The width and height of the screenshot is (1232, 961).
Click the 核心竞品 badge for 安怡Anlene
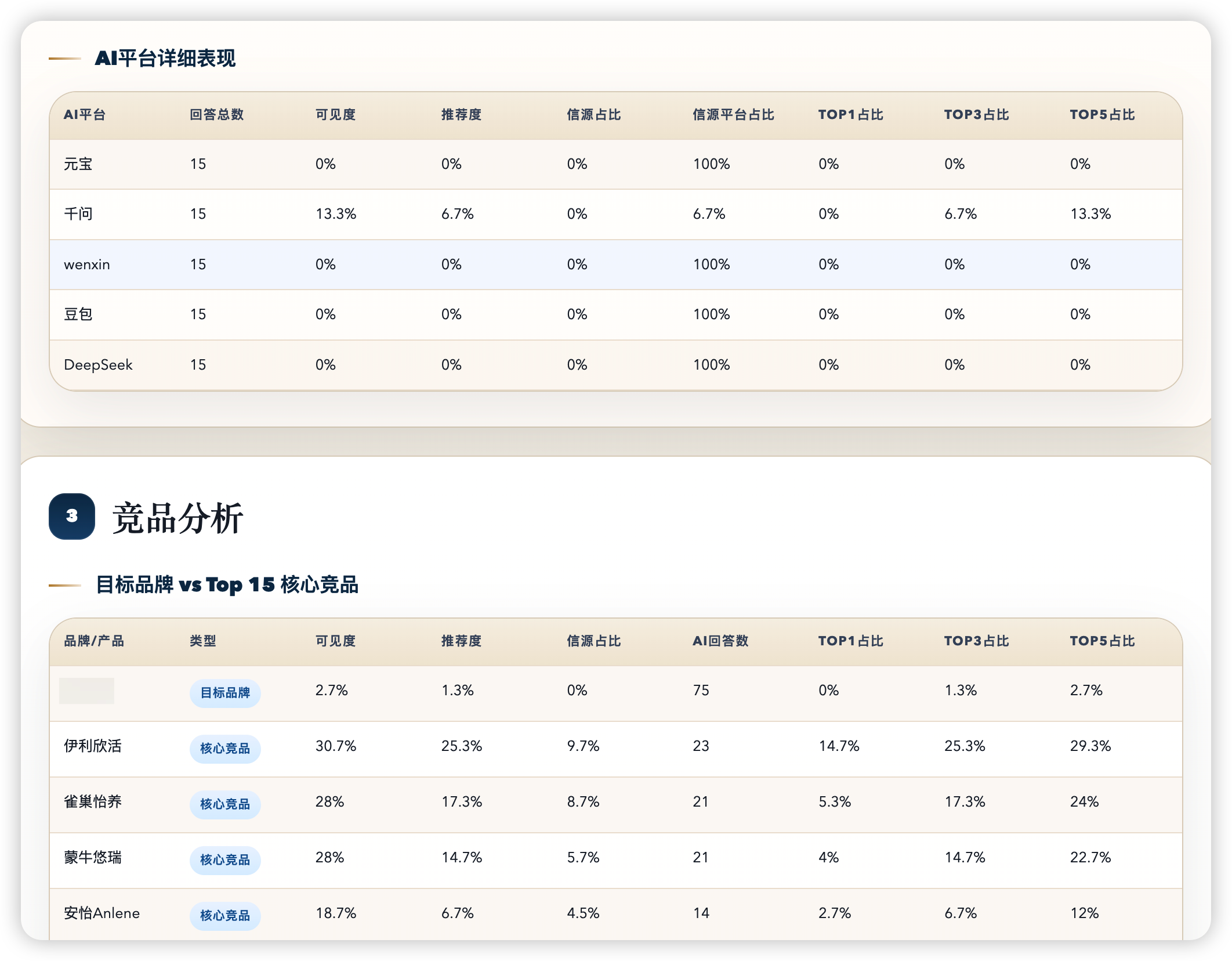(x=225, y=915)
